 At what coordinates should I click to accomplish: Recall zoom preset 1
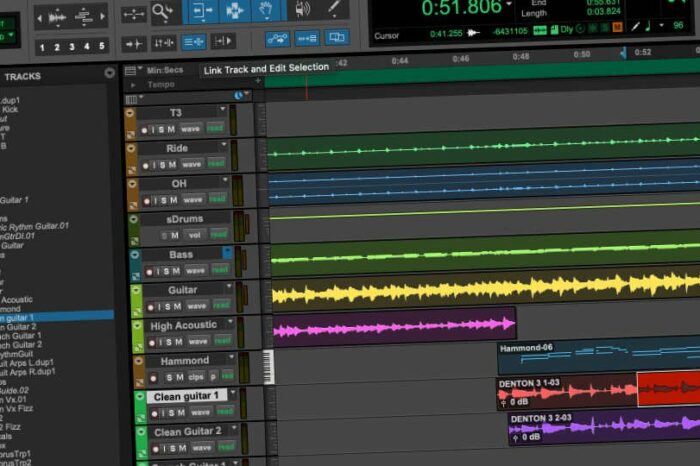pyautogui.click(x=42, y=47)
